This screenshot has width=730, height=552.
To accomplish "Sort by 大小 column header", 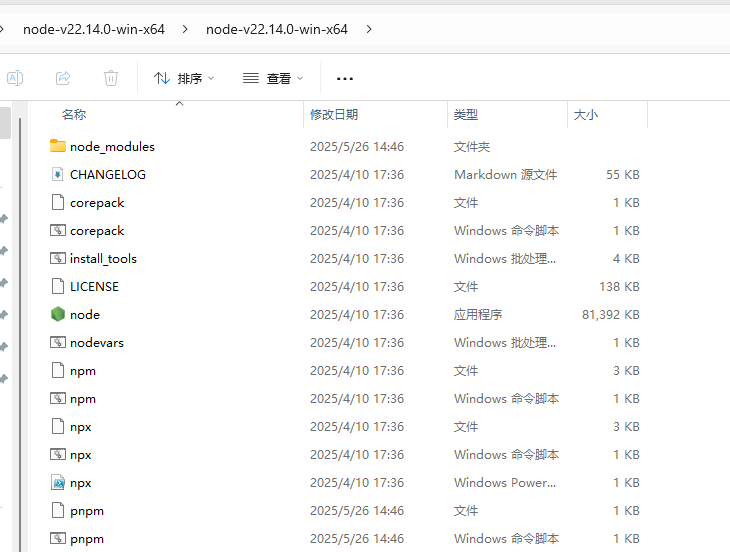I will pyautogui.click(x=586, y=114).
